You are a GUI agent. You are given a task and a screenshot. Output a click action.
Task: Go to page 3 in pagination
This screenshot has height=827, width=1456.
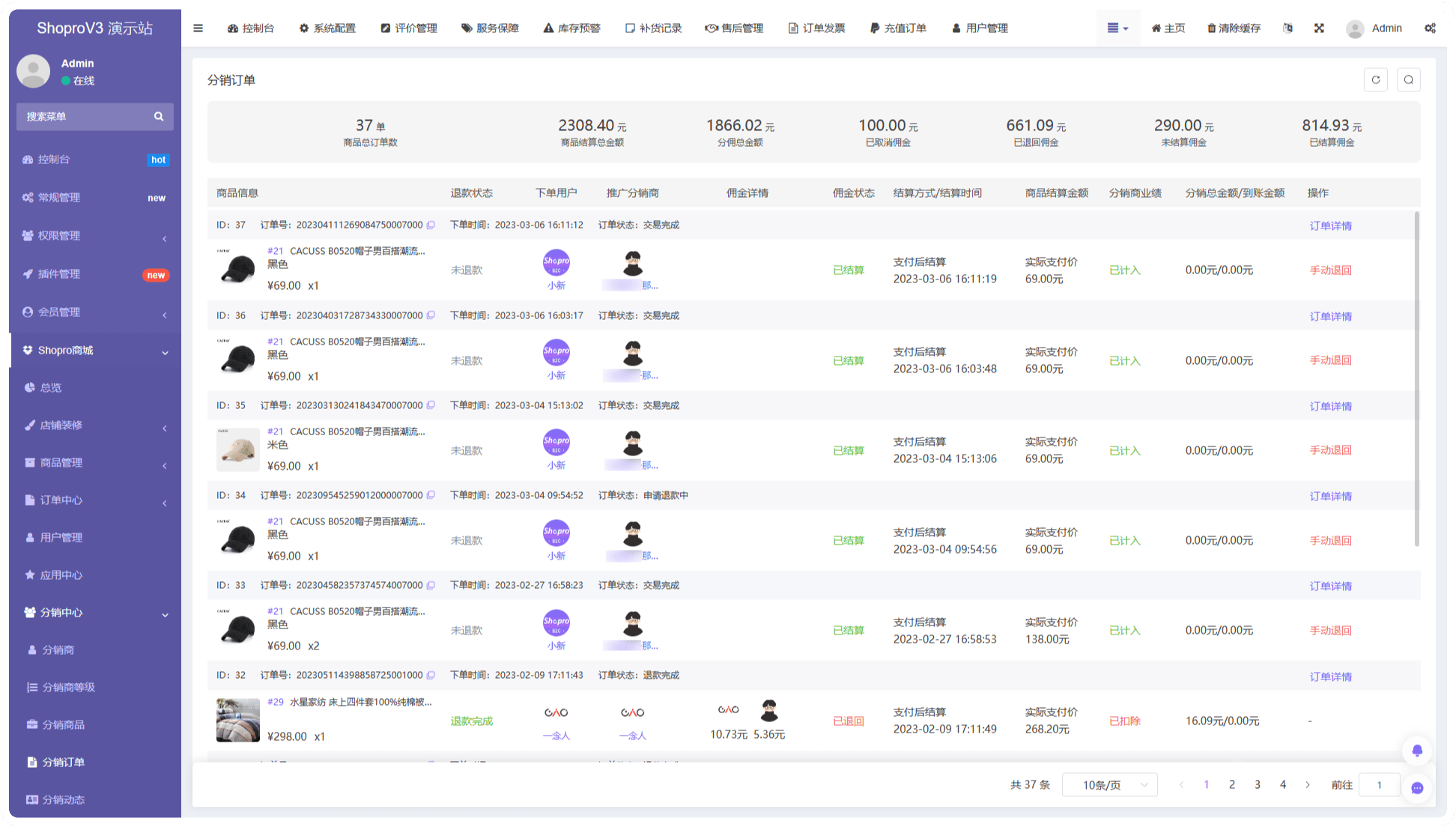click(1258, 785)
